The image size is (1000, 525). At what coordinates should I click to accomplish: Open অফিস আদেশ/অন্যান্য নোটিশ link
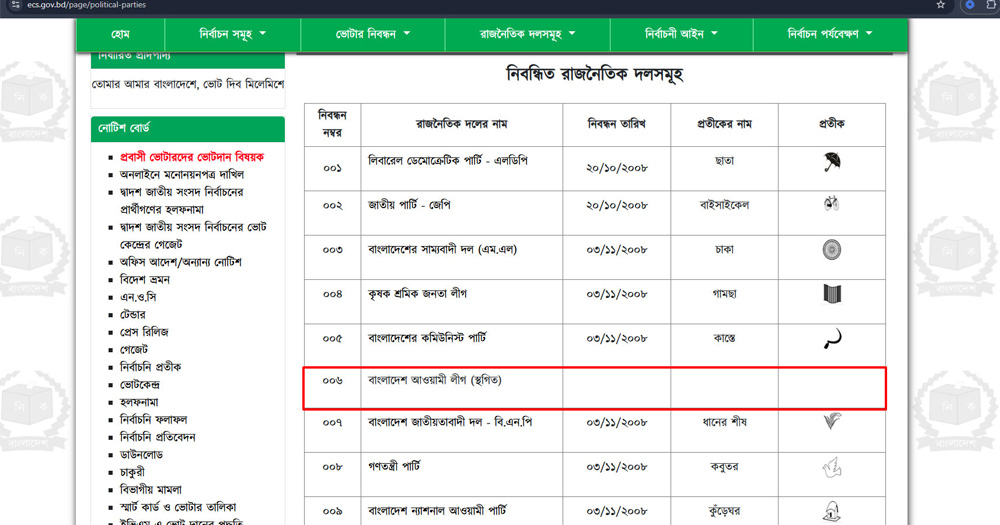(180, 262)
